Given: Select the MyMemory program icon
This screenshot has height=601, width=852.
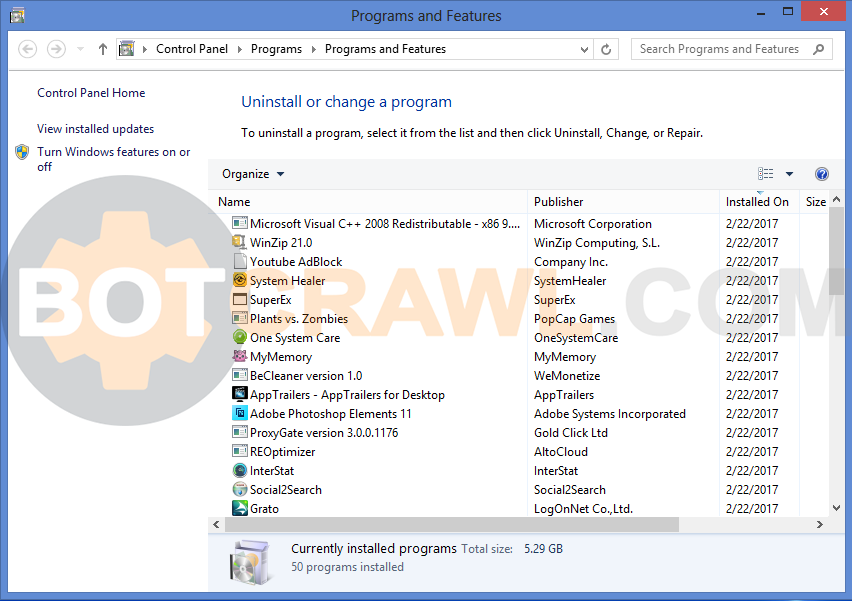Looking at the screenshot, I should [240, 356].
